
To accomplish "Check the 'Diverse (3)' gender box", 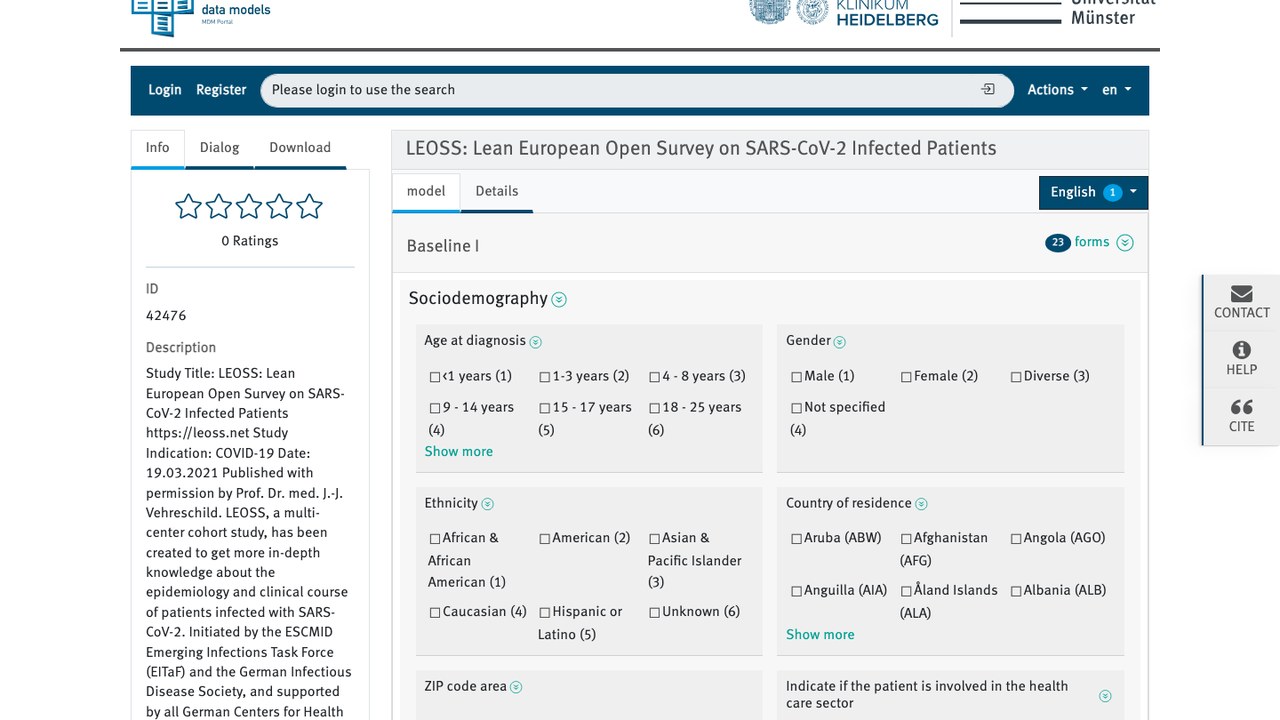I will pos(1016,377).
